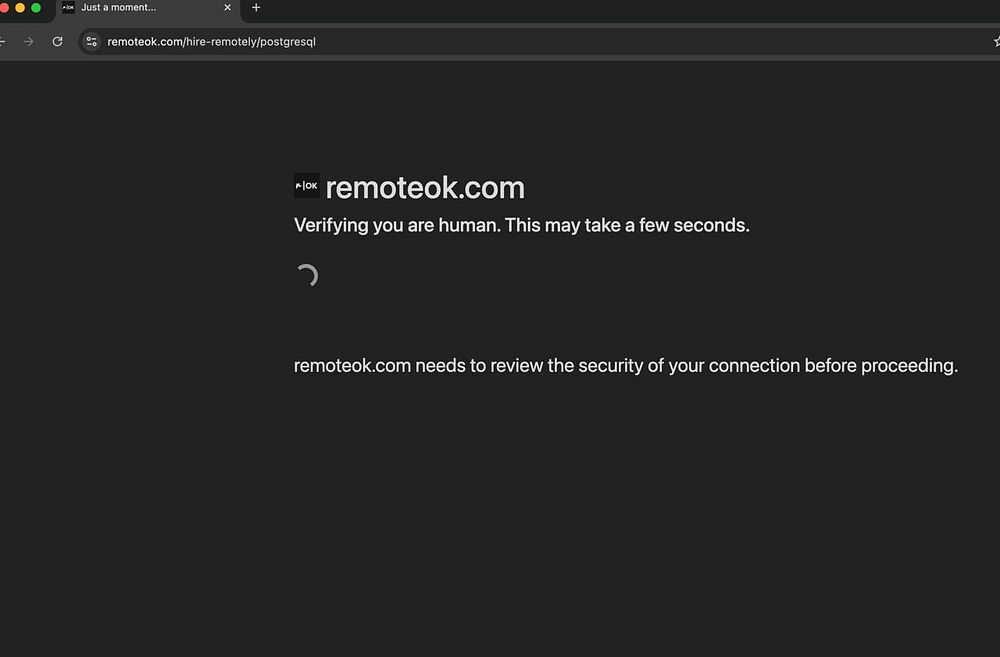The width and height of the screenshot is (1000, 657).
Task: Click the postgresql segment of the URL
Action: click(287, 42)
